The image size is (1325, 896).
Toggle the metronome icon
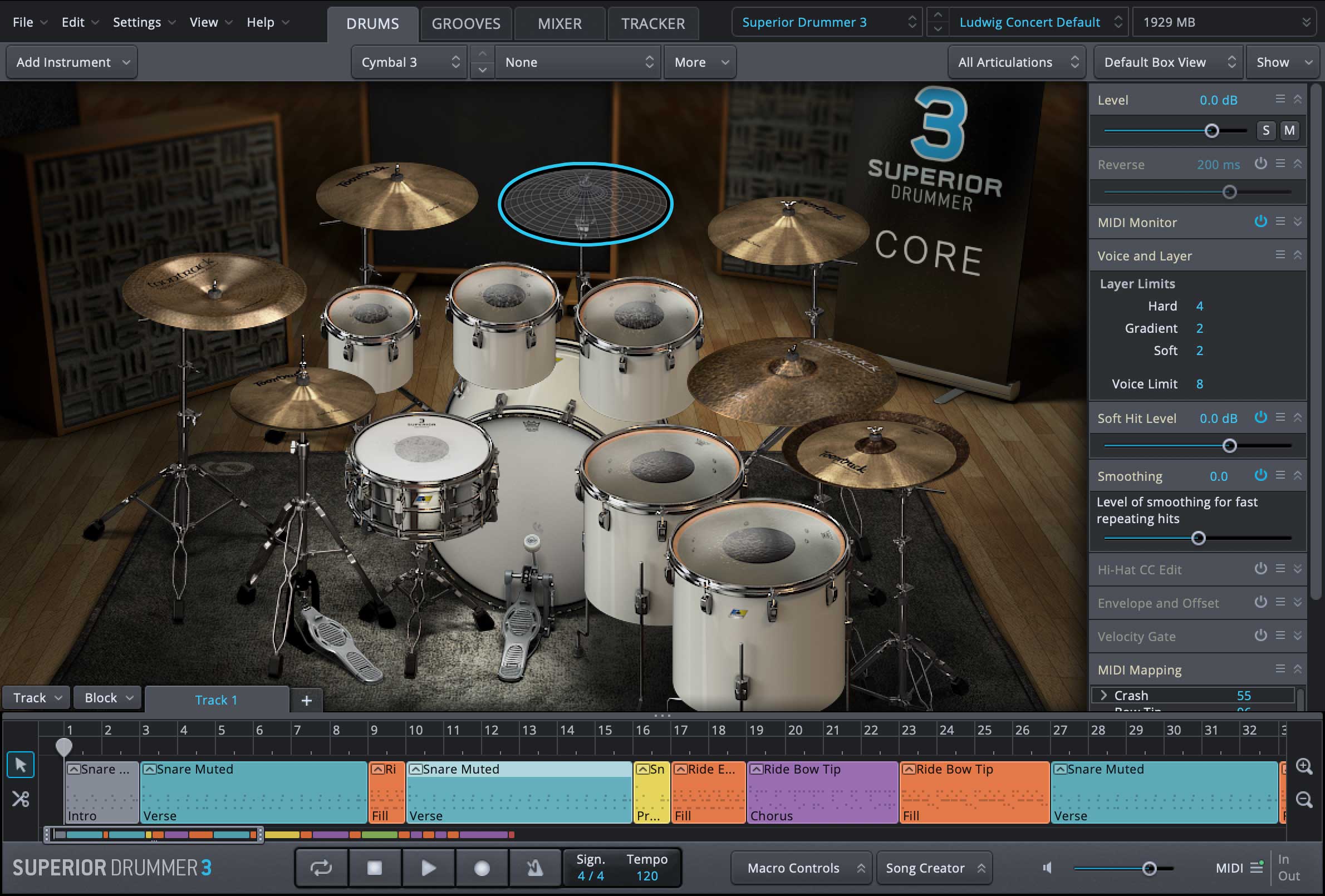click(535, 868)
